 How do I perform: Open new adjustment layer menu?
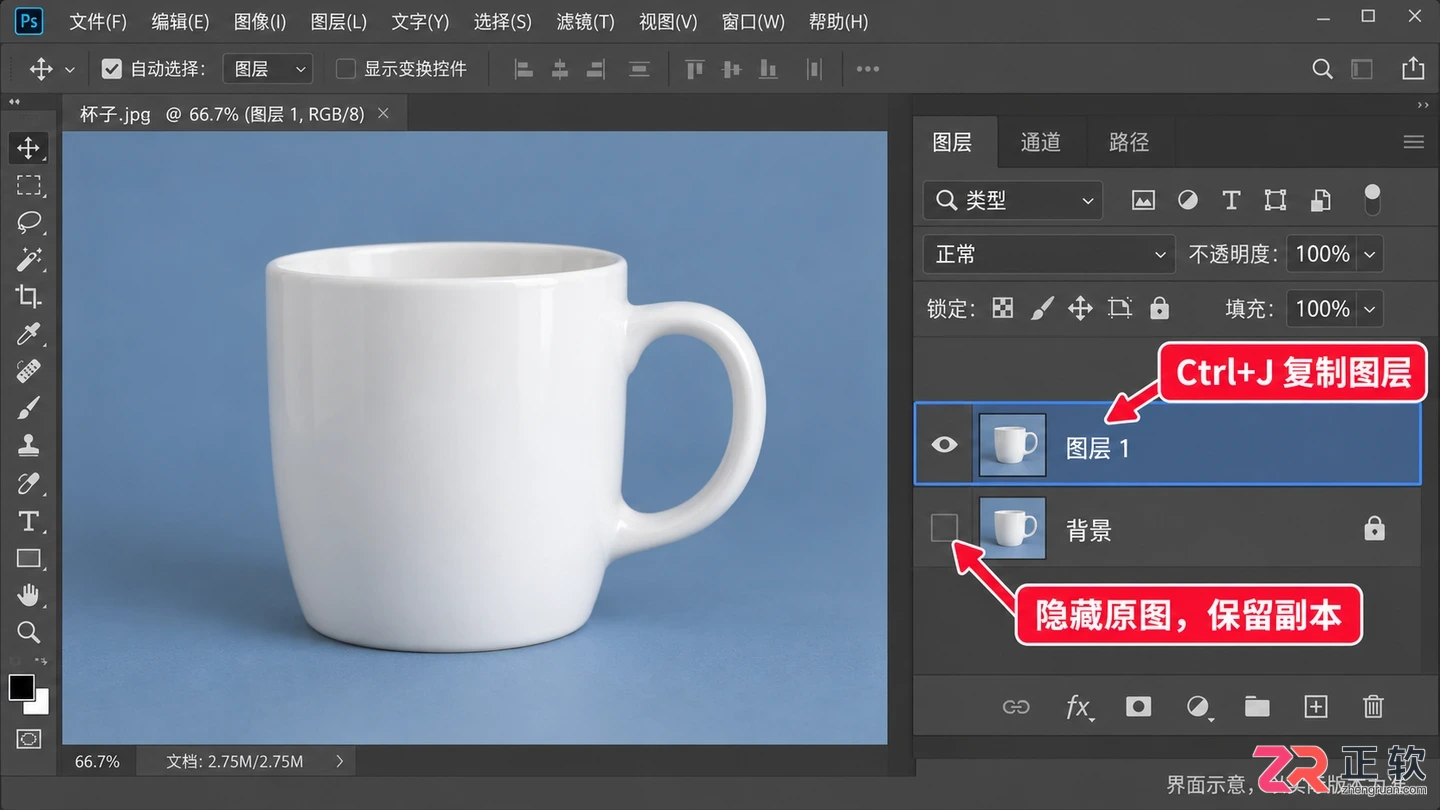tap(1199, 708)
